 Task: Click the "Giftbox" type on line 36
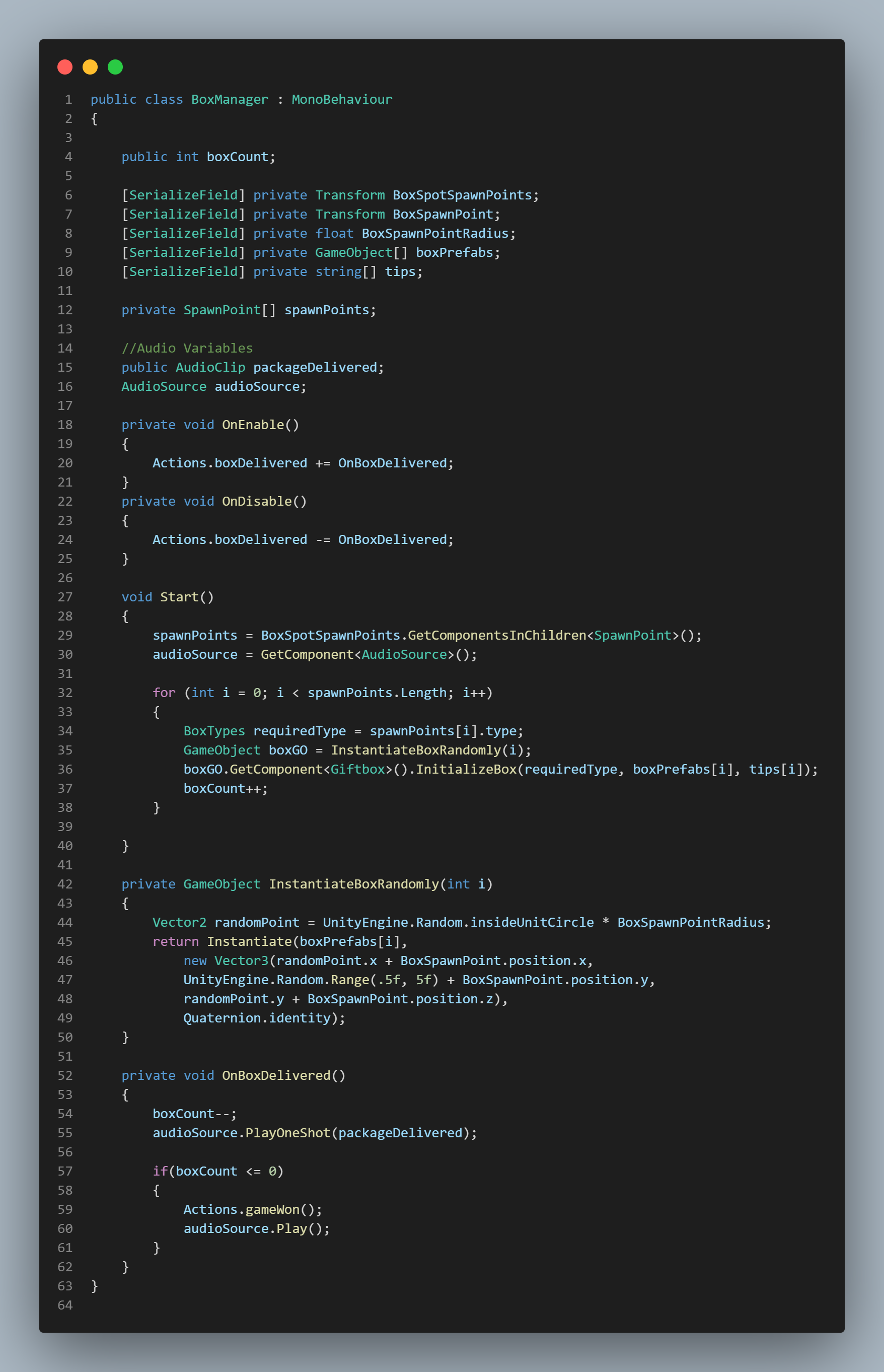[x=357, y=770]
